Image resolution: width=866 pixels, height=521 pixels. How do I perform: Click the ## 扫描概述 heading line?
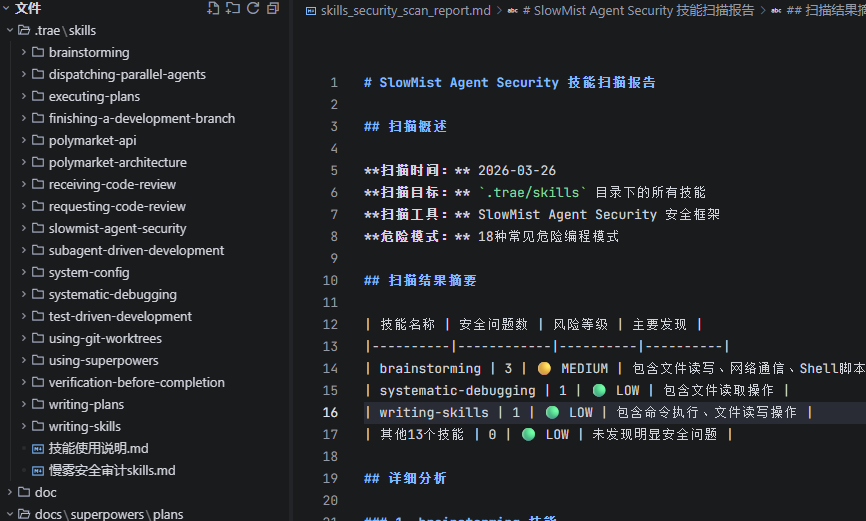[x=405, y=127]
